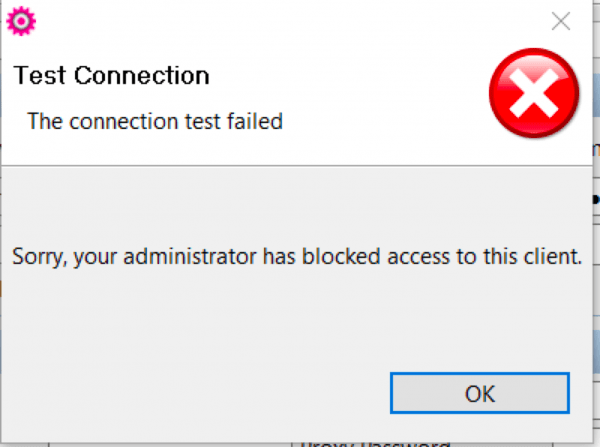Confirm the error with OK

coord(480,393)
